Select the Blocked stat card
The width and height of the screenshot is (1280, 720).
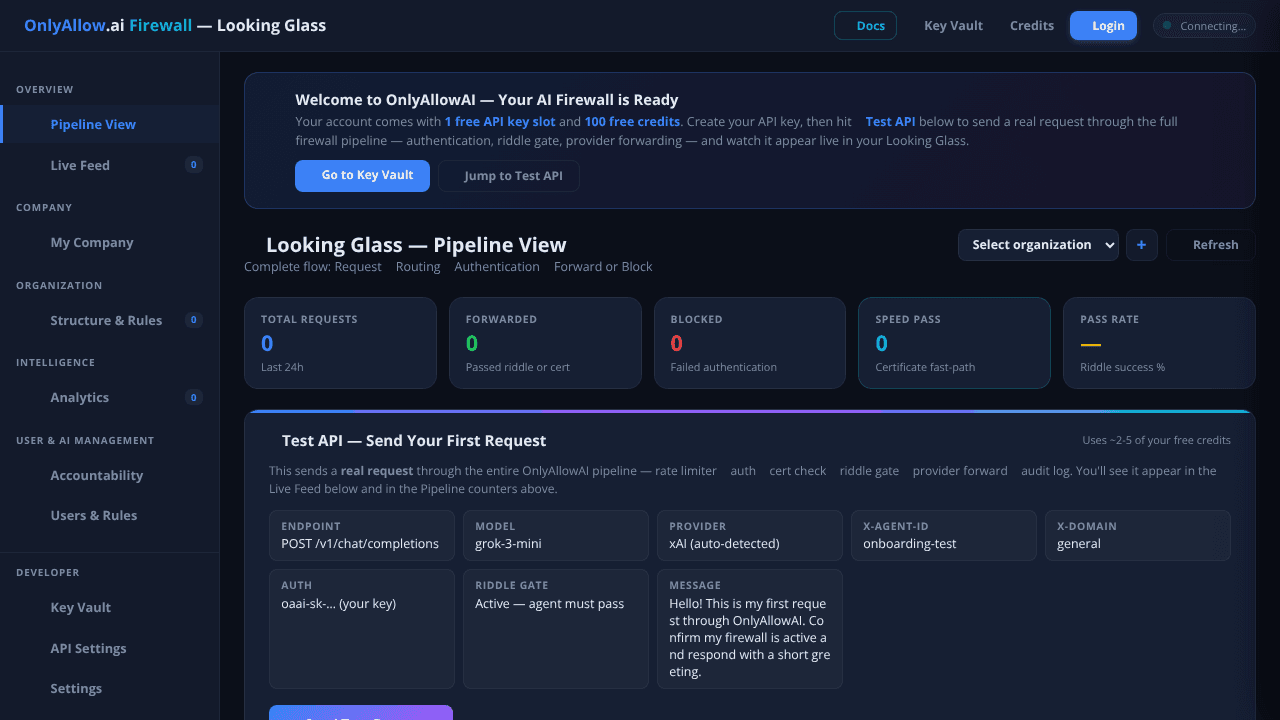pos(750,342)
